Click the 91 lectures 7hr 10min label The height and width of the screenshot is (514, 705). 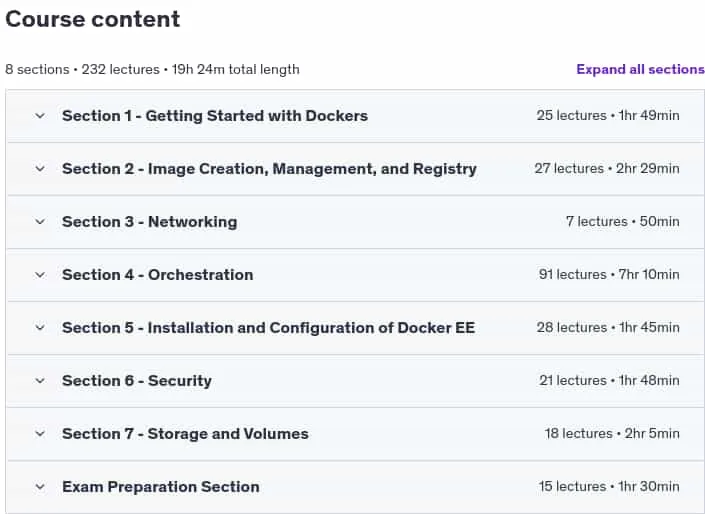coord(609,274)
